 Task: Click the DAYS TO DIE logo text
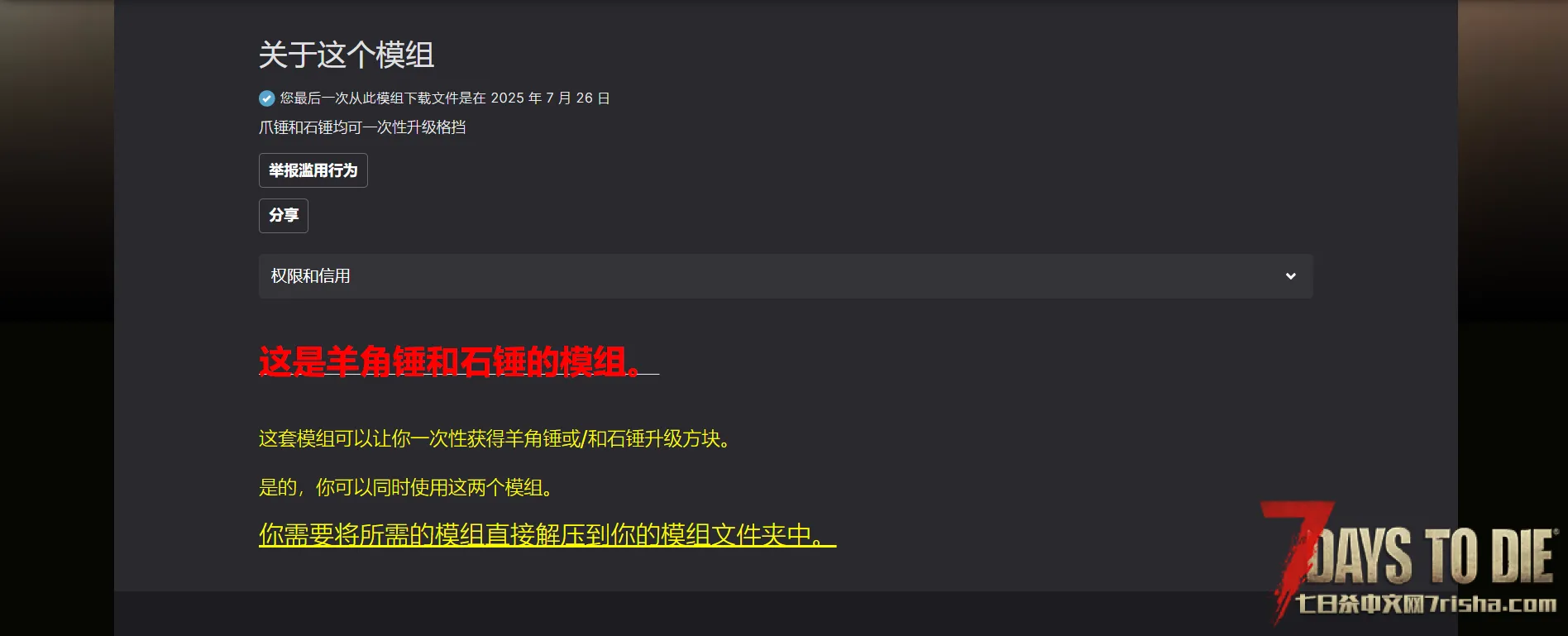[1435, 556]
